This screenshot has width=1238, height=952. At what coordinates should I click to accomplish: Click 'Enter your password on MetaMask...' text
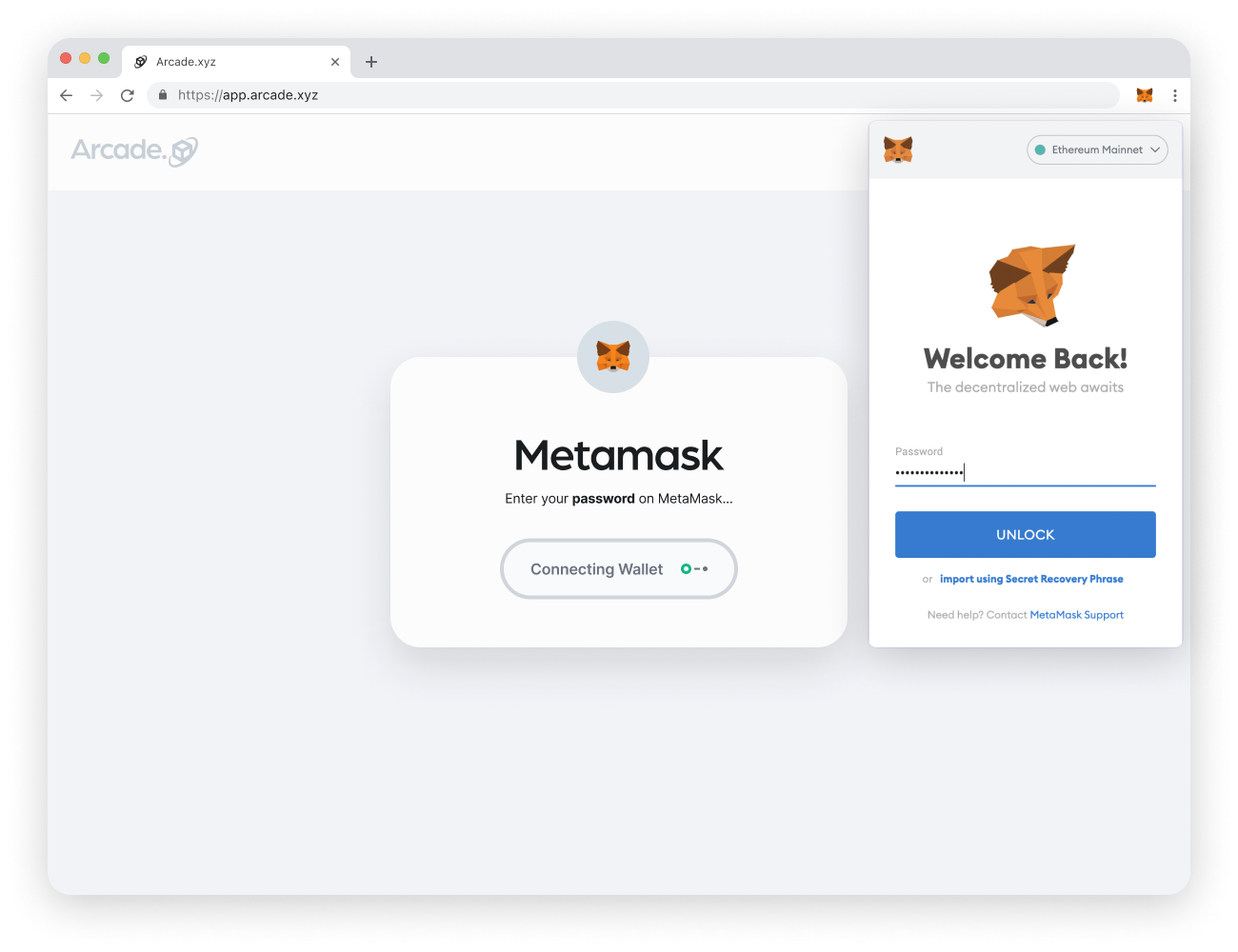coord(619,499)
